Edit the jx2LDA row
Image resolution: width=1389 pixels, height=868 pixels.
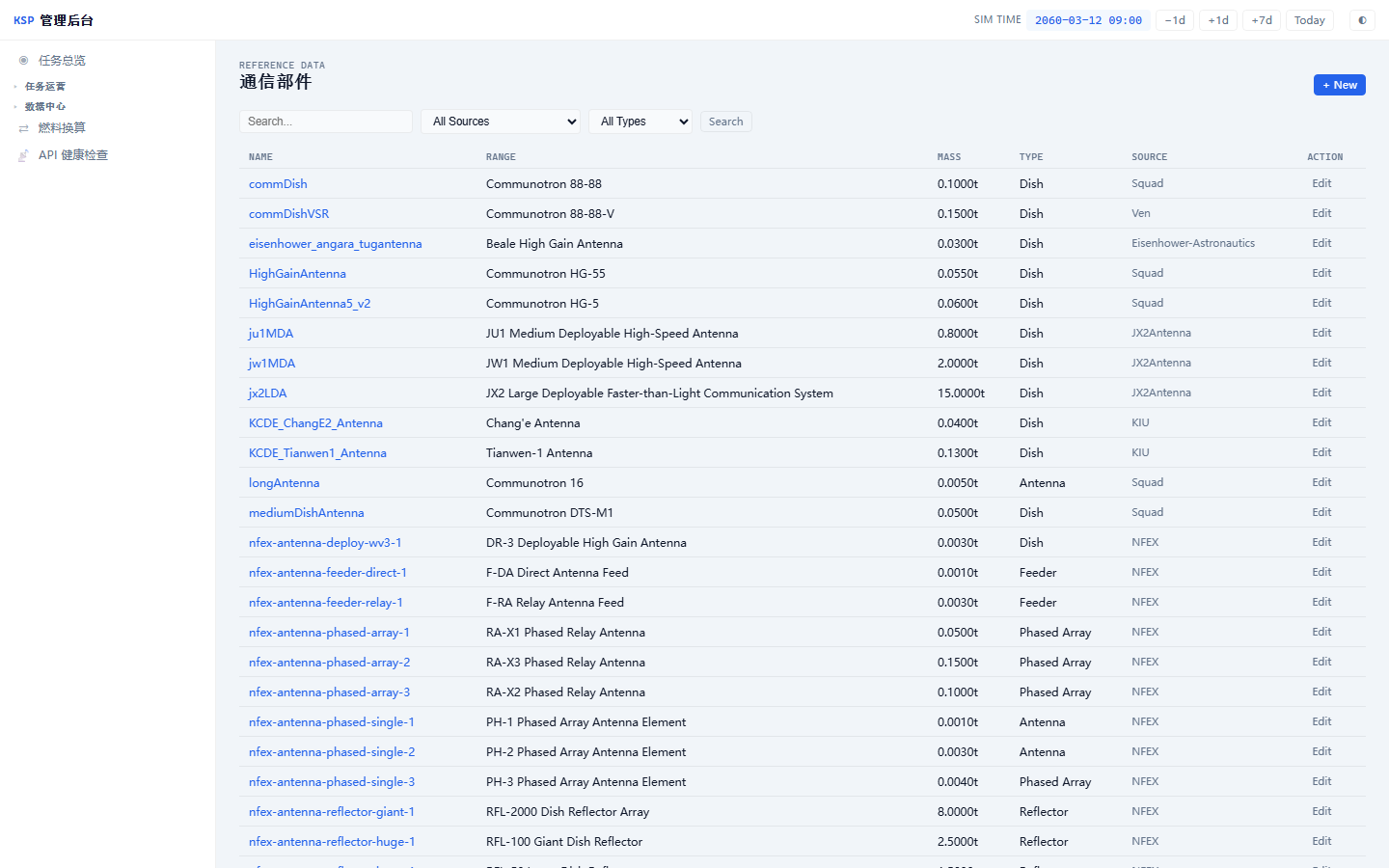[1321, 393]
